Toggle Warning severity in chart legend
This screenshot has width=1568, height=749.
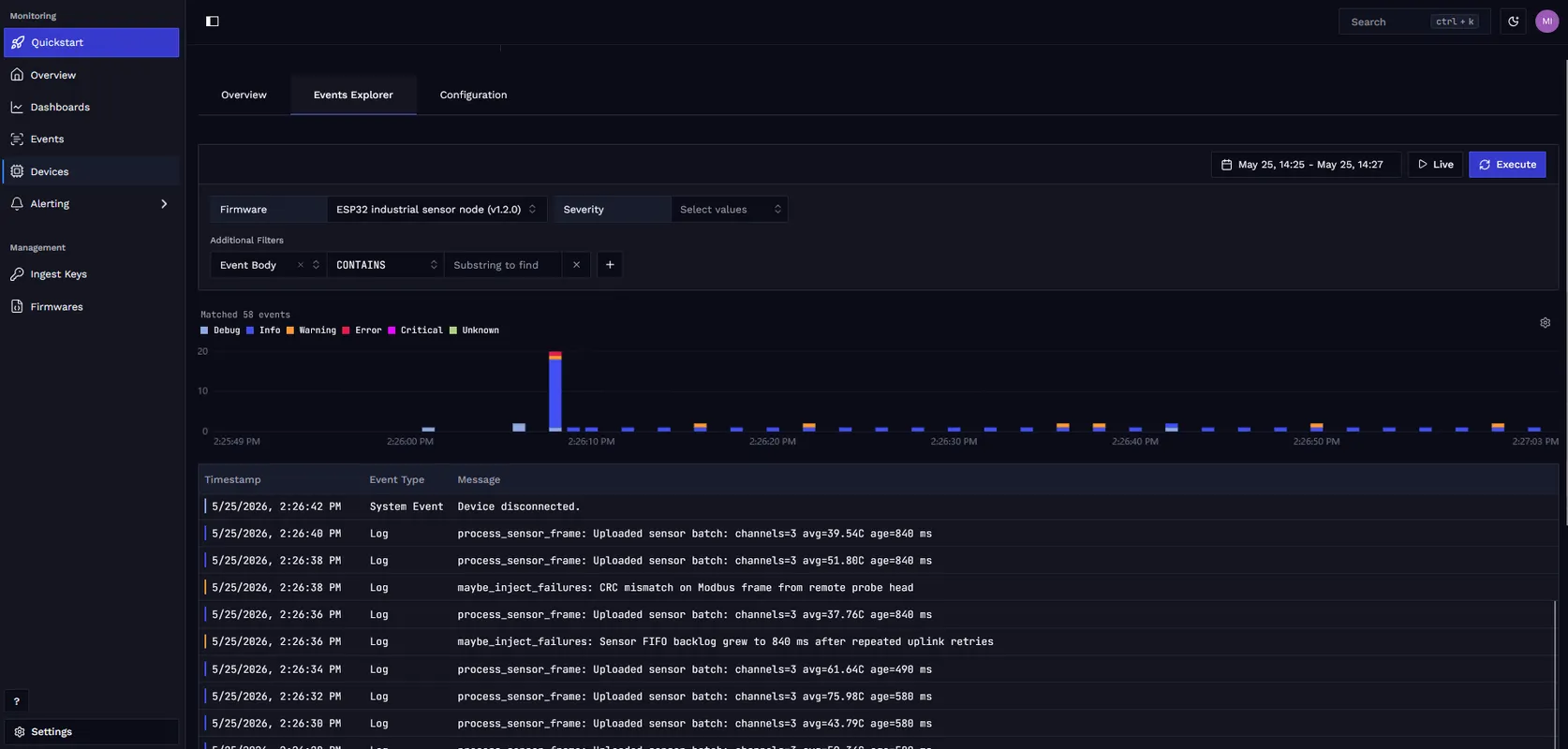click(x=311, y=330)
